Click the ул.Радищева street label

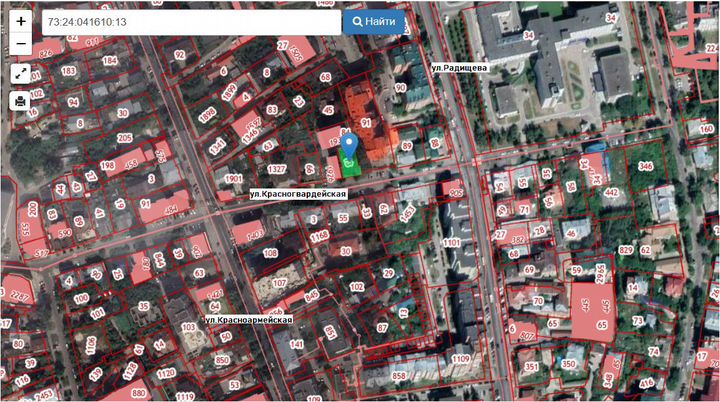tap(458, 67)
